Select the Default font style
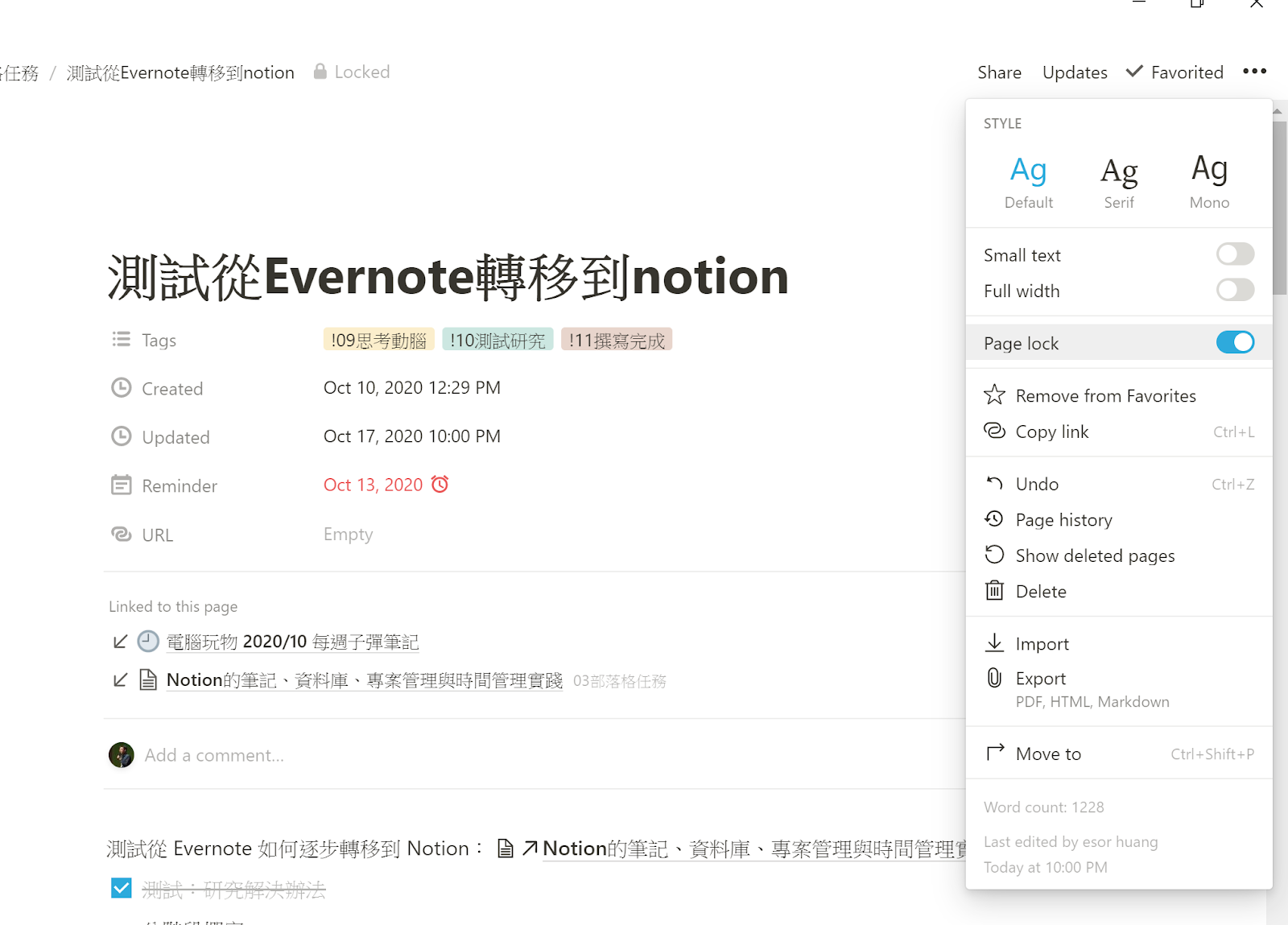Image resolution: width=1288 pixels, height=925 pixels. coord(1029,182)
